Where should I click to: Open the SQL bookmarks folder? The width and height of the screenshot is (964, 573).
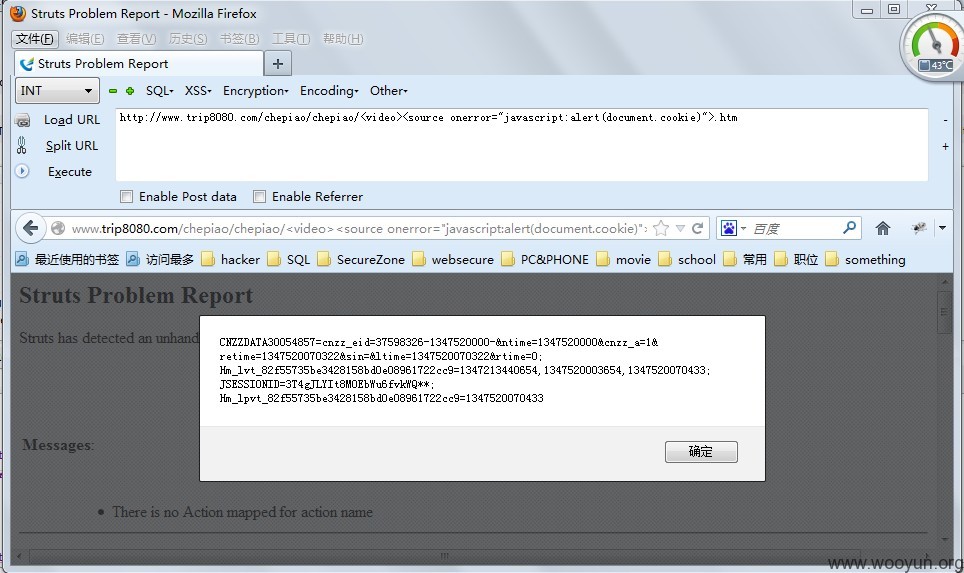pyautogui.click(x=289, y=259)
